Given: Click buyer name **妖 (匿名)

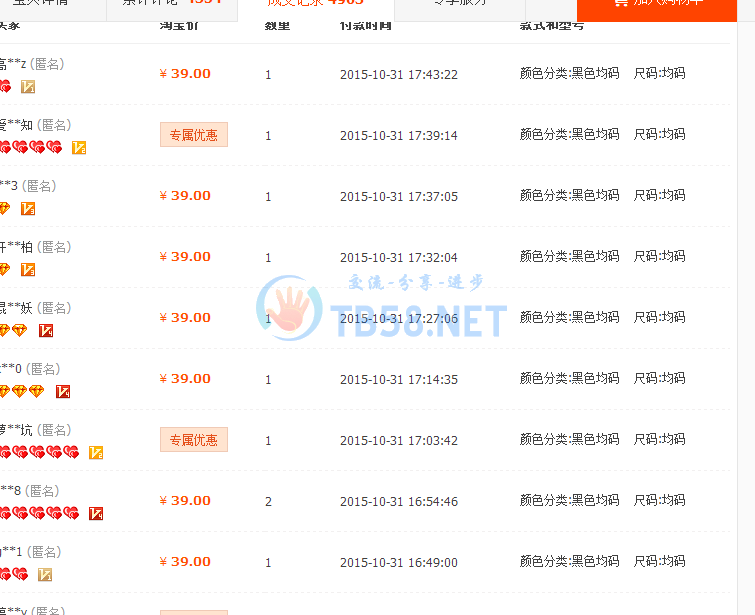Looking at the screenshot, I should pyautogui.click(x=35, y=308).
